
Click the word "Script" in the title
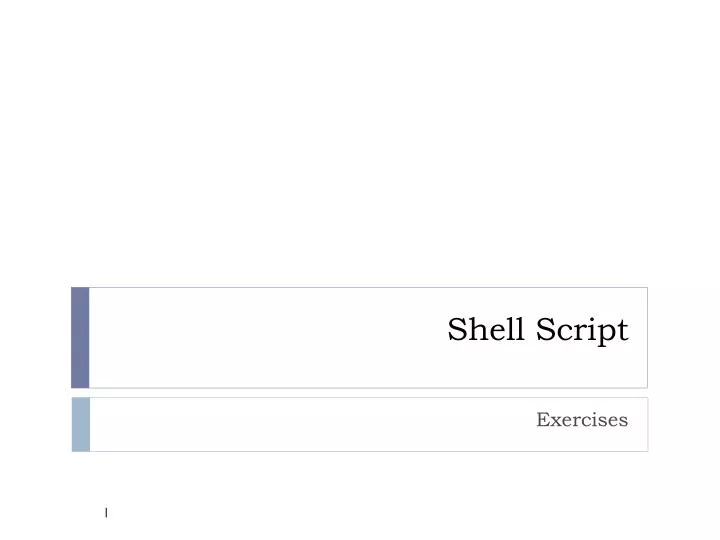582,330
